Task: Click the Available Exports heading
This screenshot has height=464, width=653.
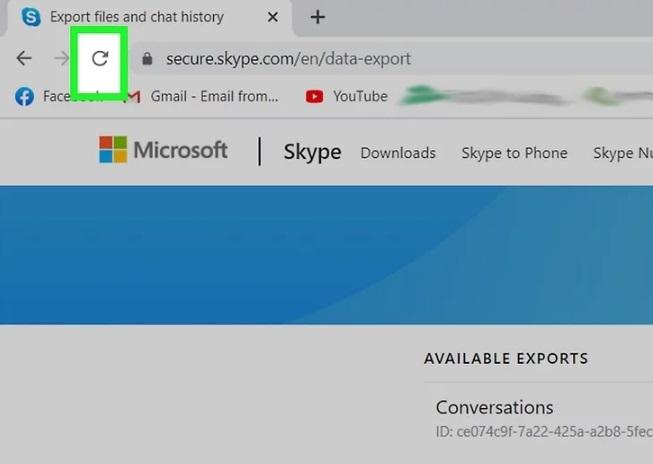Action: coord(506,359)
